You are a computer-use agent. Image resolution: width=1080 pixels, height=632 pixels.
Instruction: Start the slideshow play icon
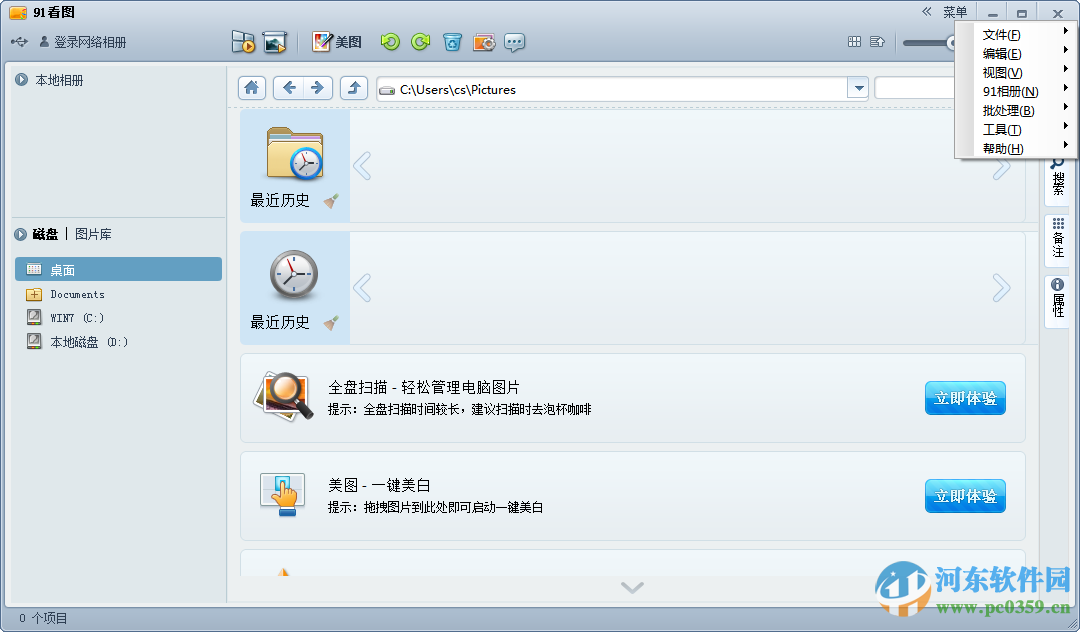pyautogui.click(x=243, y=42)
